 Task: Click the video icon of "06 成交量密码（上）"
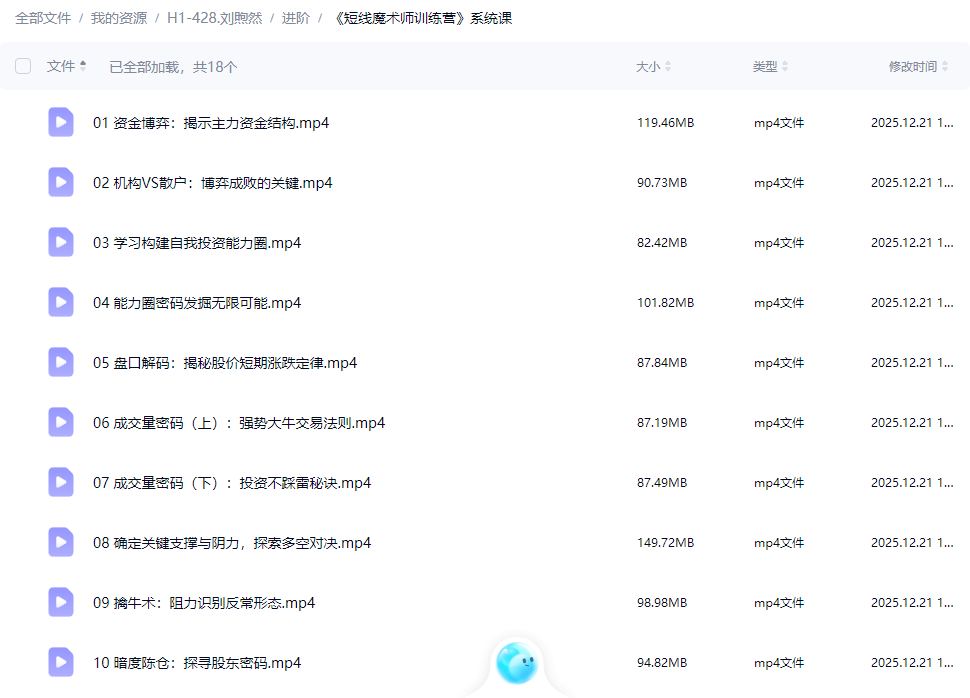[60, 422]
